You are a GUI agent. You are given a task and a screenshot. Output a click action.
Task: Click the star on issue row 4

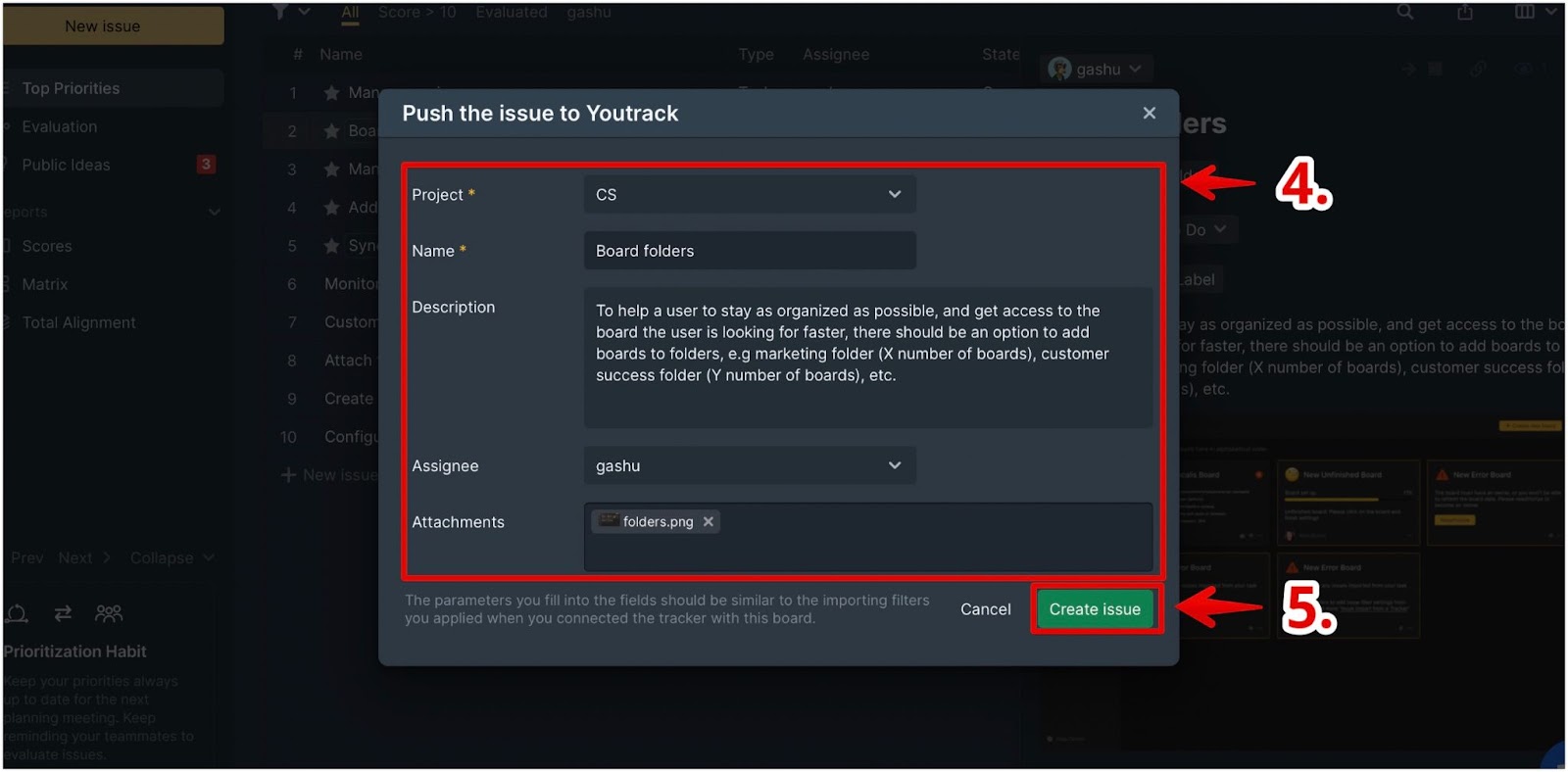coord(332,208)
